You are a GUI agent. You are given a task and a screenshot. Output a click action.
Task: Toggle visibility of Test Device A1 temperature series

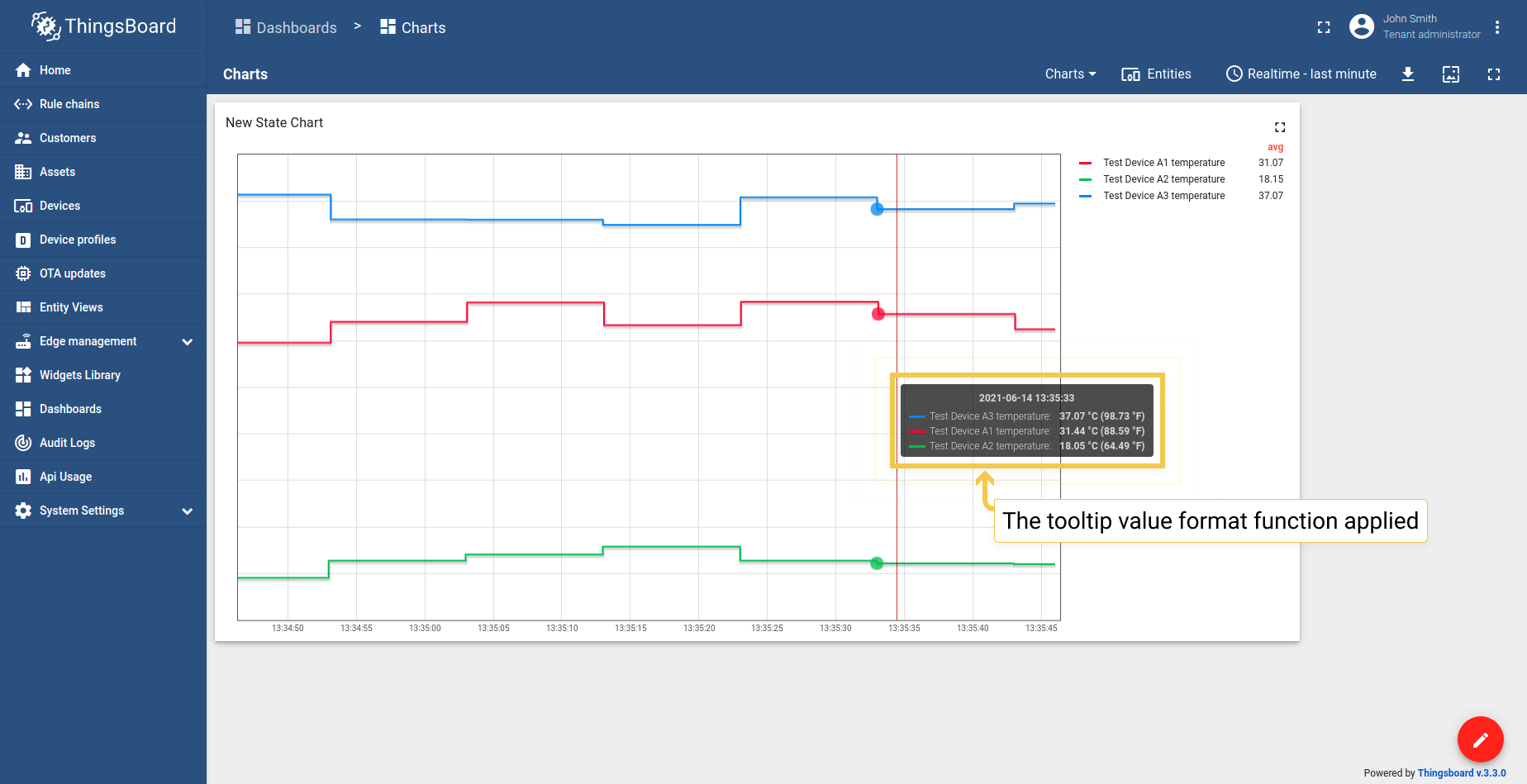click(1163, 163)
